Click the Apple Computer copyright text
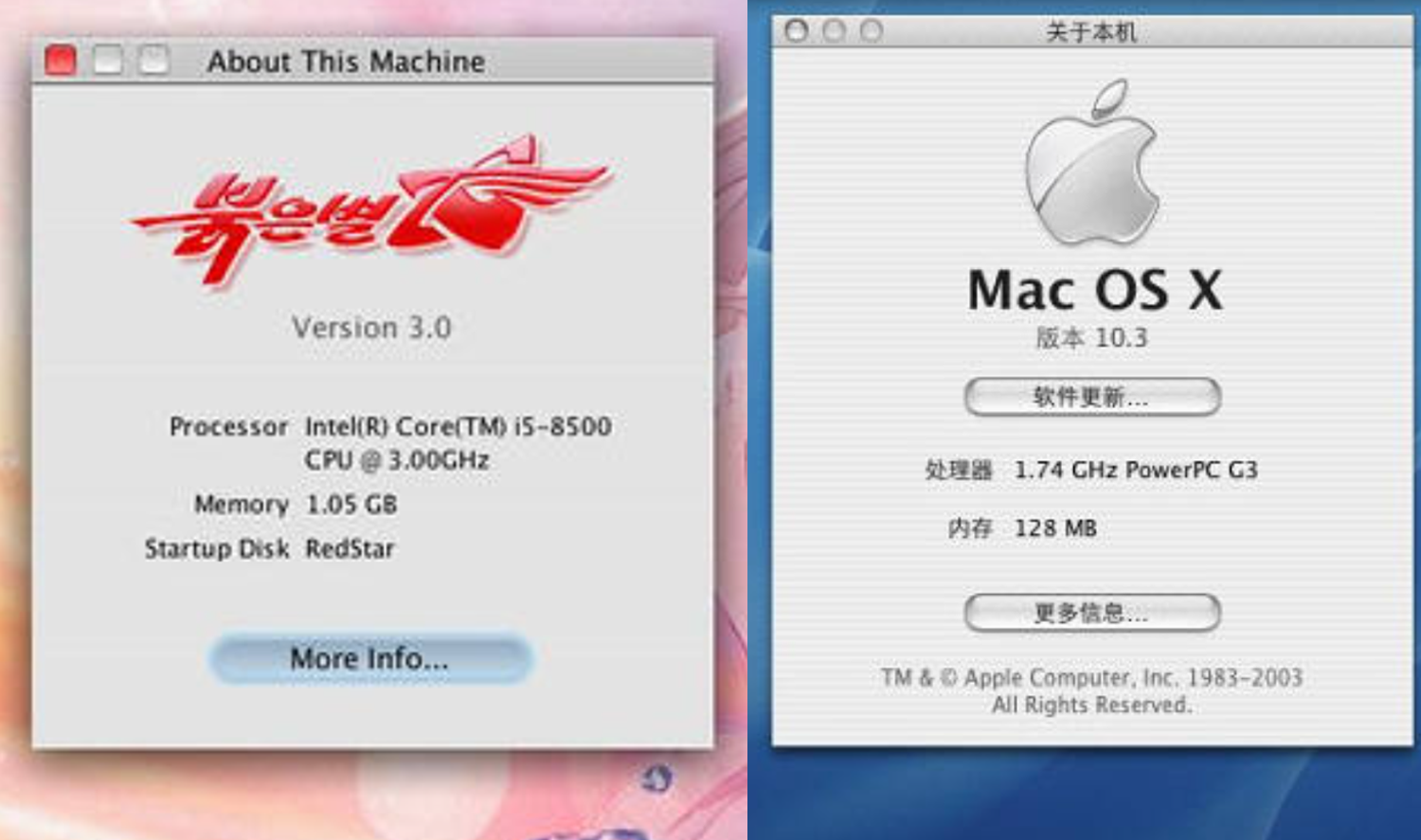 (x=1091, y=677)
